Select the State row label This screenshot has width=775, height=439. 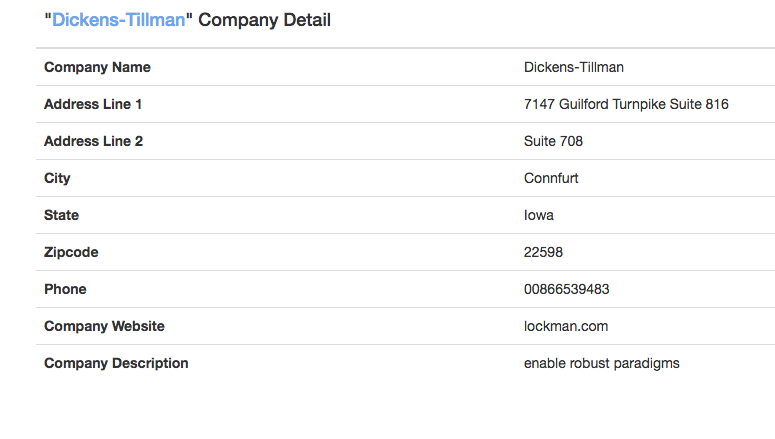[61, 215]
